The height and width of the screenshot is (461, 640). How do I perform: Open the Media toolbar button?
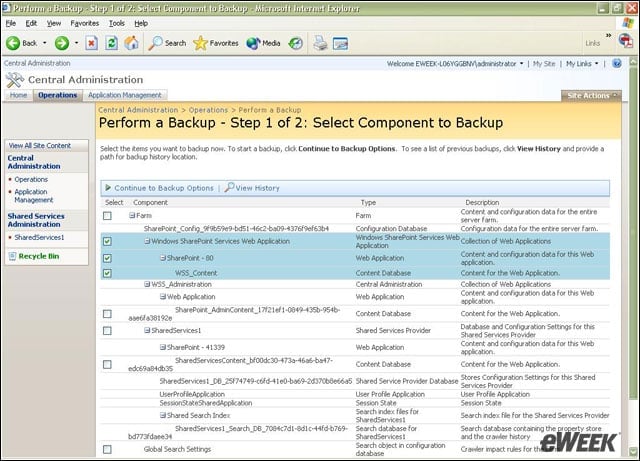(x=263, y=43)
